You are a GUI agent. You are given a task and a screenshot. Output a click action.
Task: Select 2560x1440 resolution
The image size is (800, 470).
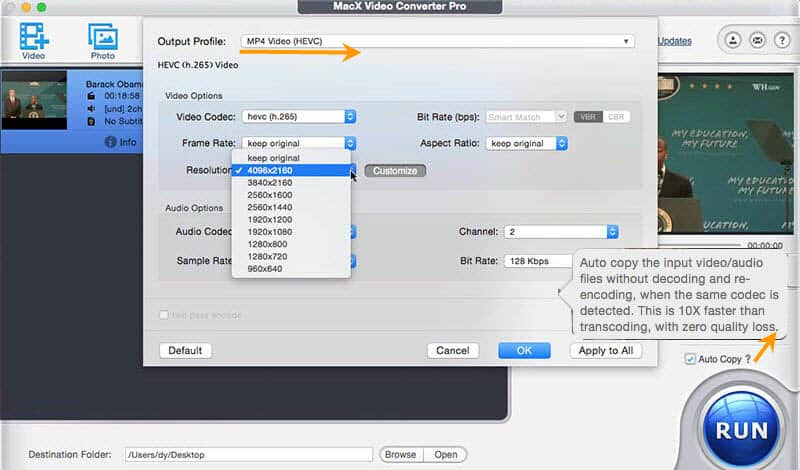(x=291, y=207)
